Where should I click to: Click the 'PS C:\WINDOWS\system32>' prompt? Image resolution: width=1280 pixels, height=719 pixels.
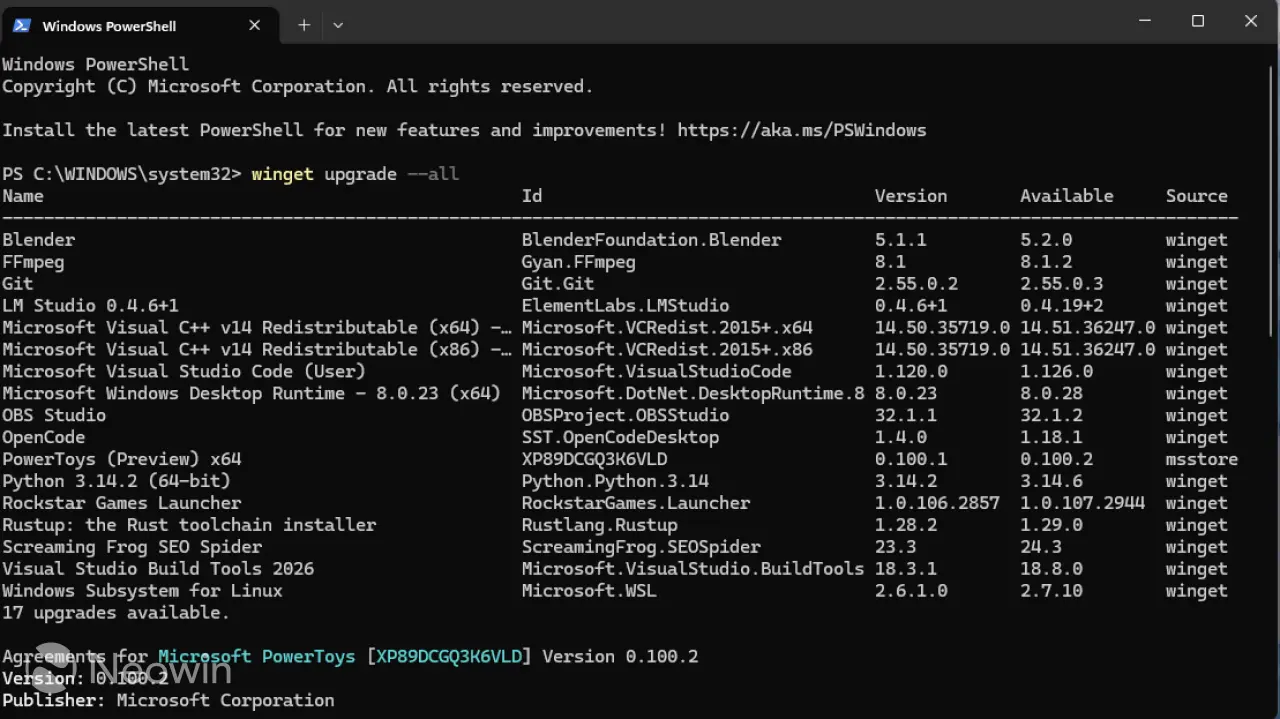[122, 174]
